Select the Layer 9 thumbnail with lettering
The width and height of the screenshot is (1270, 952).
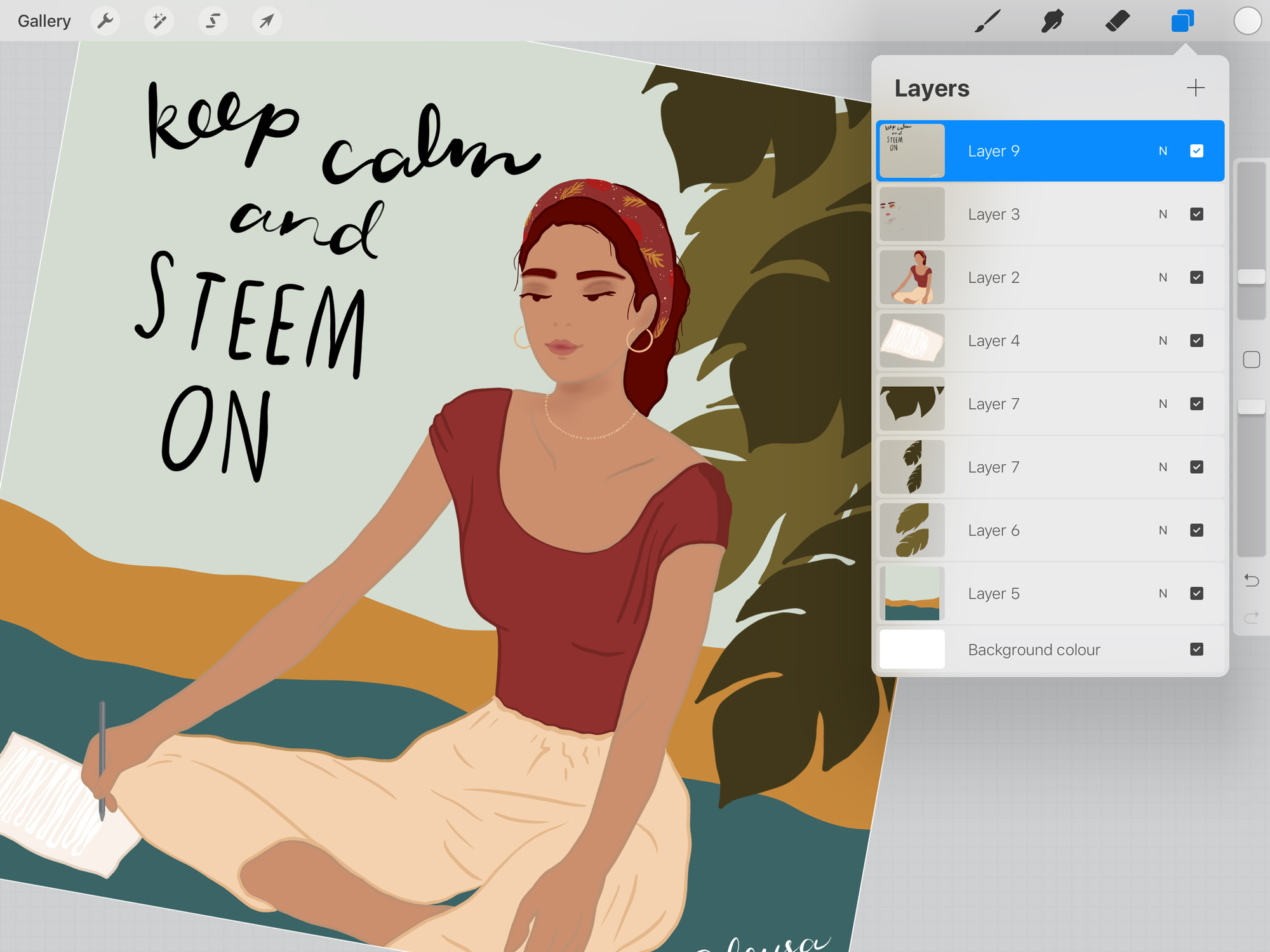(912, 151)
